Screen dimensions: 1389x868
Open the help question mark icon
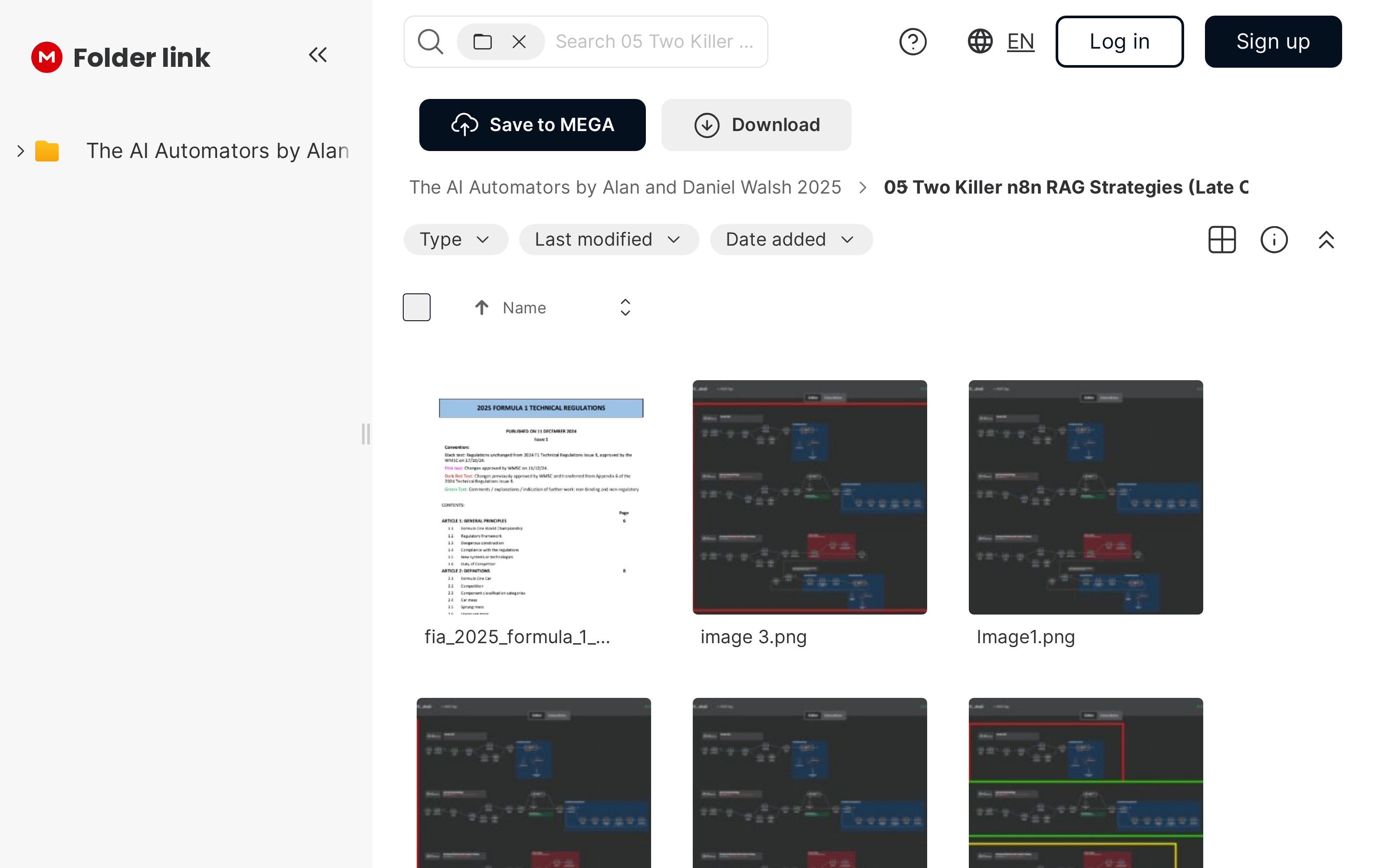pyautogui.click(x=912, y=42)
